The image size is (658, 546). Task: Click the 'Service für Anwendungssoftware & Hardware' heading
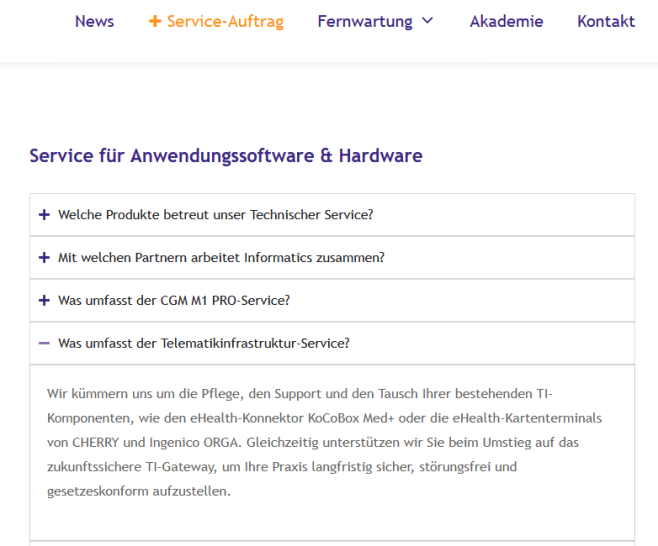pyautogui.click(x=226, y=156)
